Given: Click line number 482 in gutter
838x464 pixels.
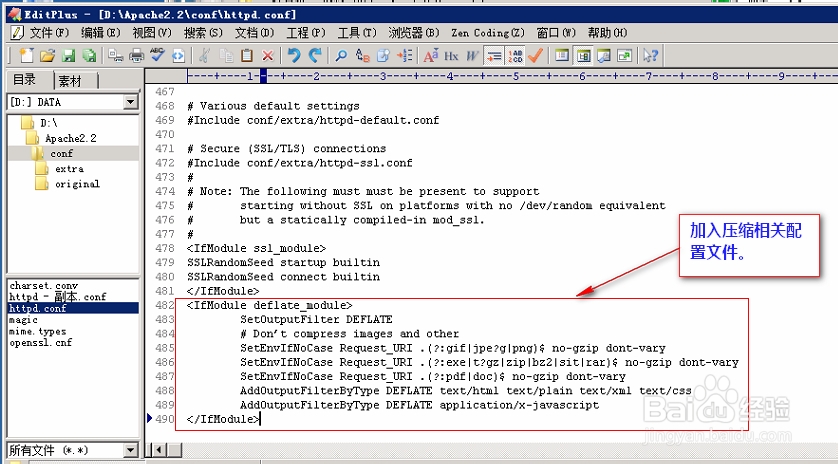Looking at the screenshot, I should click(x=165, y=305).
